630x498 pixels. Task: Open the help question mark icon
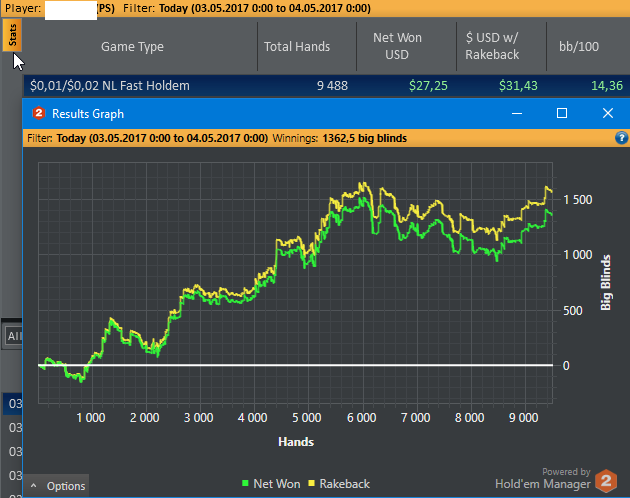[621, 138]
